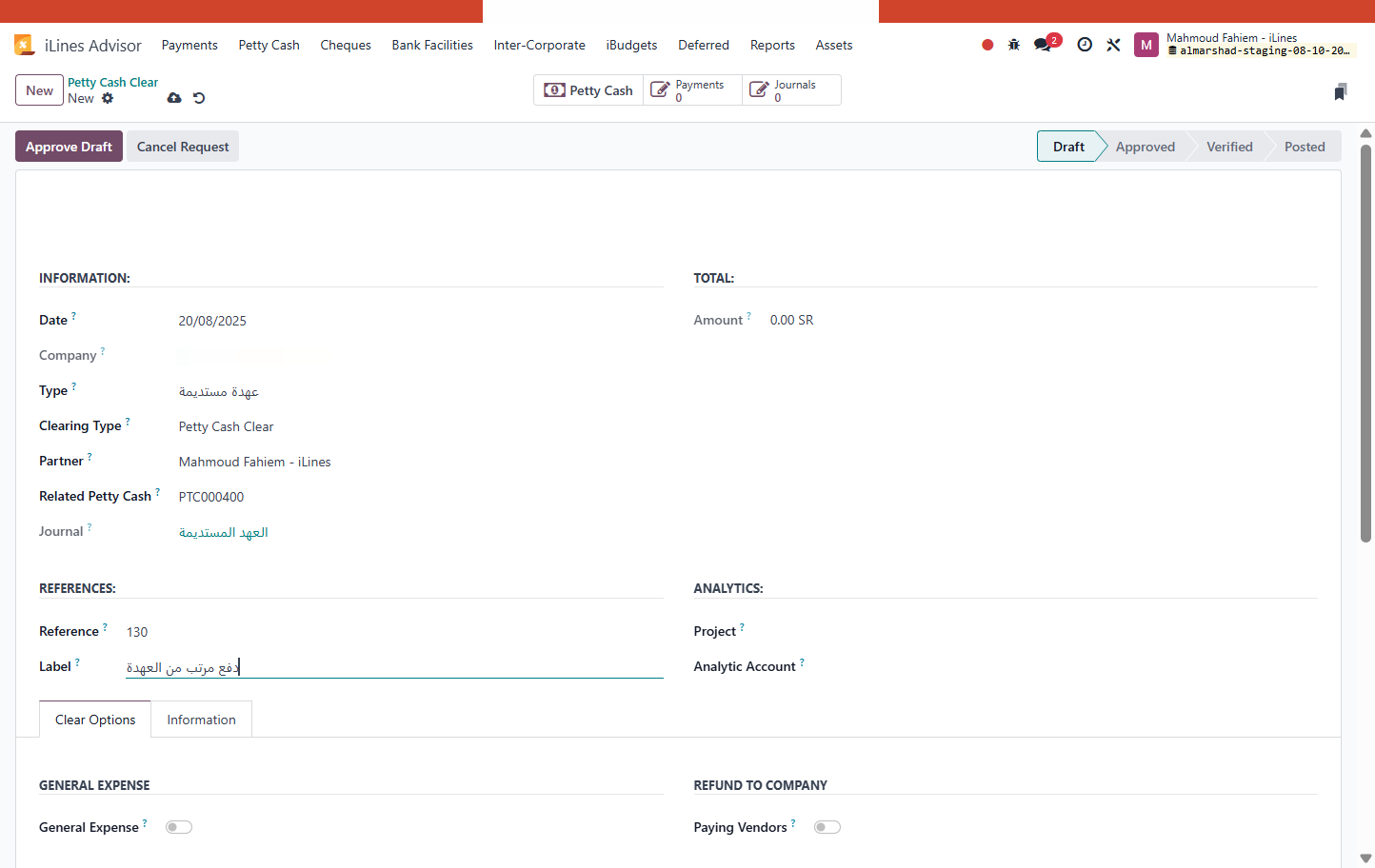1375x868 pixels.
Task: Click the Date field help question mark
Action: (73, 315)
